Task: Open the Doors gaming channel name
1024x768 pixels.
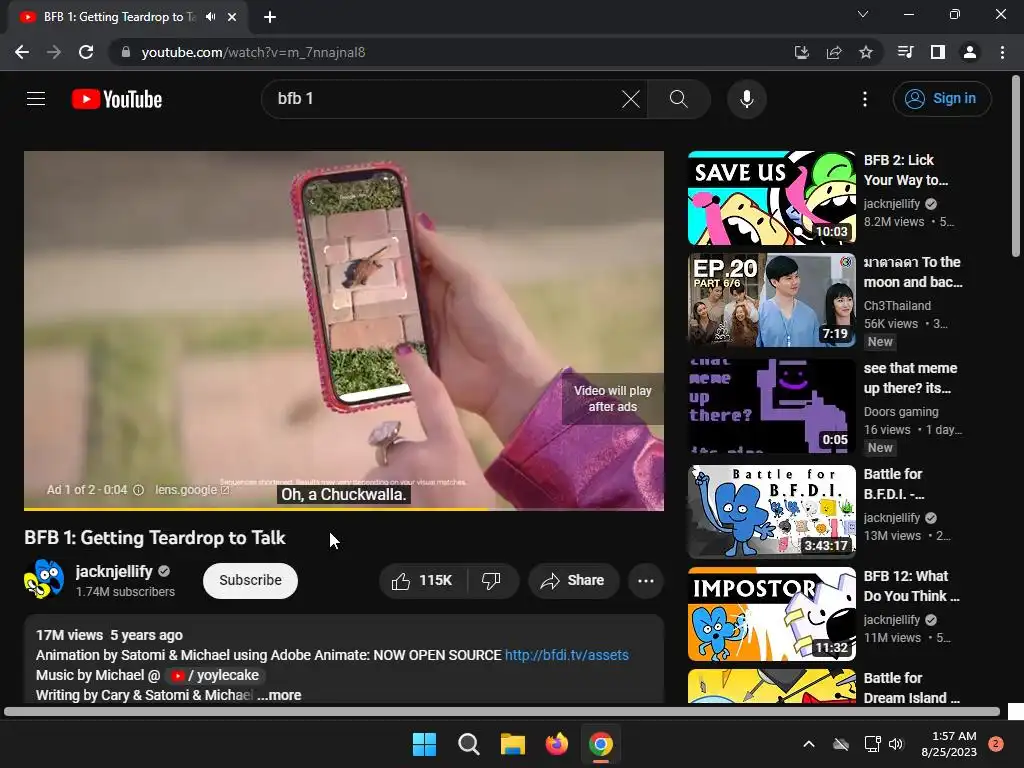Action: (901, 411)
